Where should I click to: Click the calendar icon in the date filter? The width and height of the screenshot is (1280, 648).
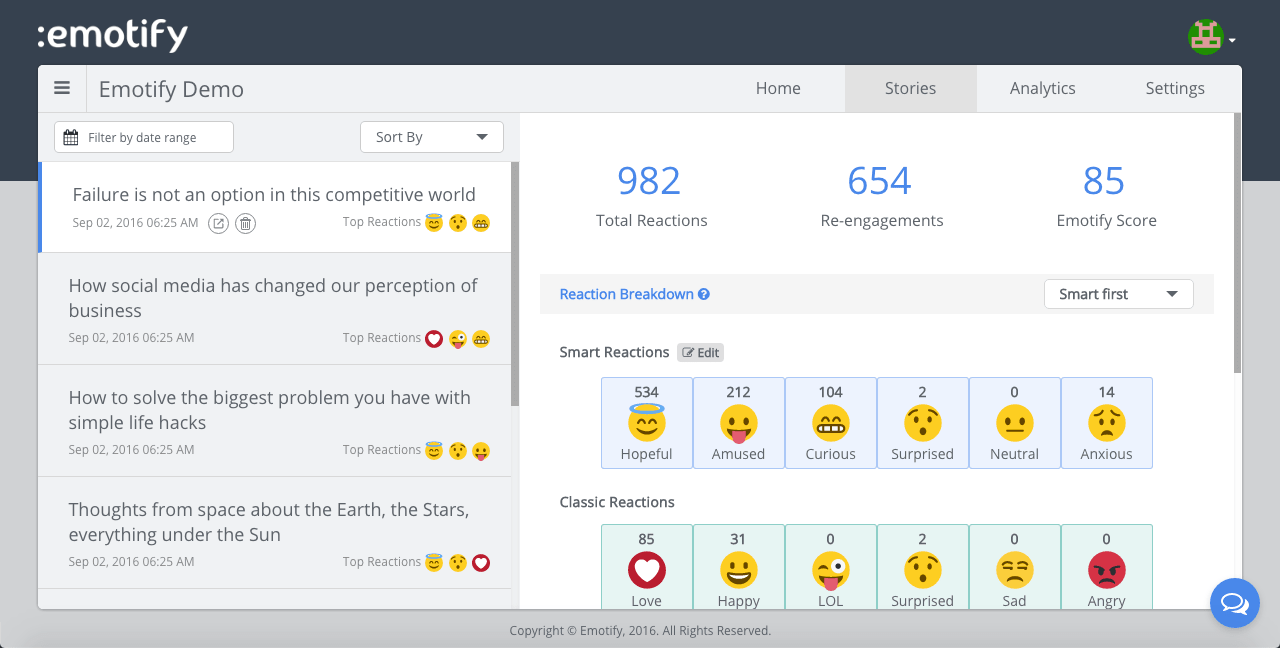71,137
